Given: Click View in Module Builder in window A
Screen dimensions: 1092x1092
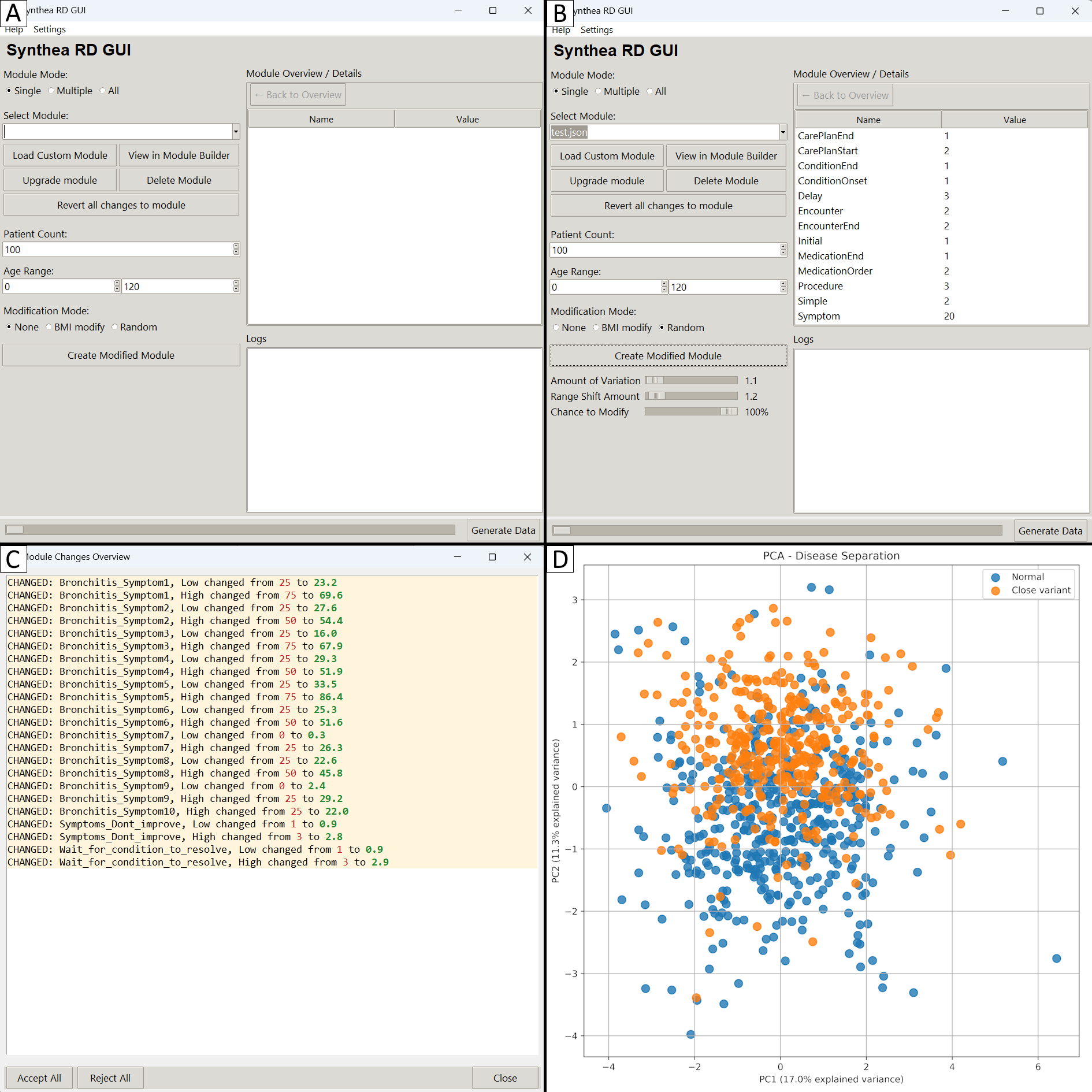Looking at the screenshot, I should click(179, 155).
